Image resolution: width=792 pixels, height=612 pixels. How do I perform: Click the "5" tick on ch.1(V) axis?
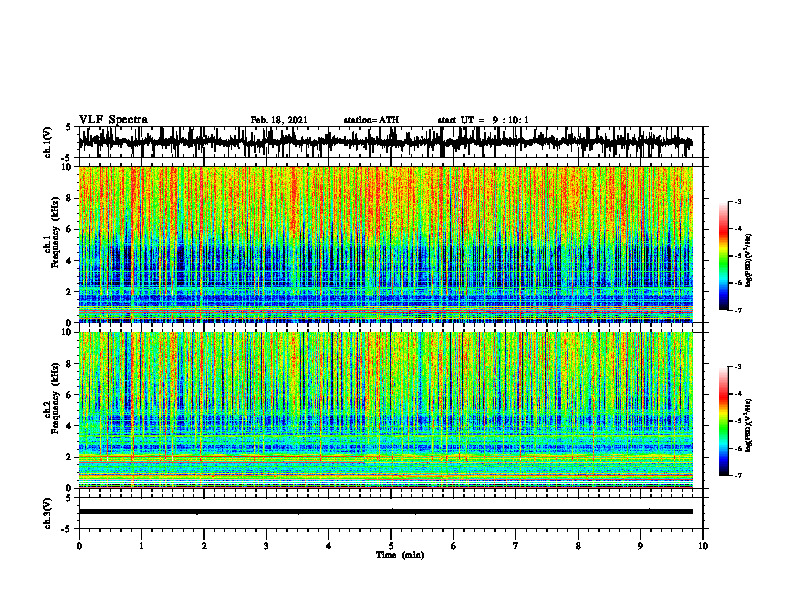click(68, 128)
